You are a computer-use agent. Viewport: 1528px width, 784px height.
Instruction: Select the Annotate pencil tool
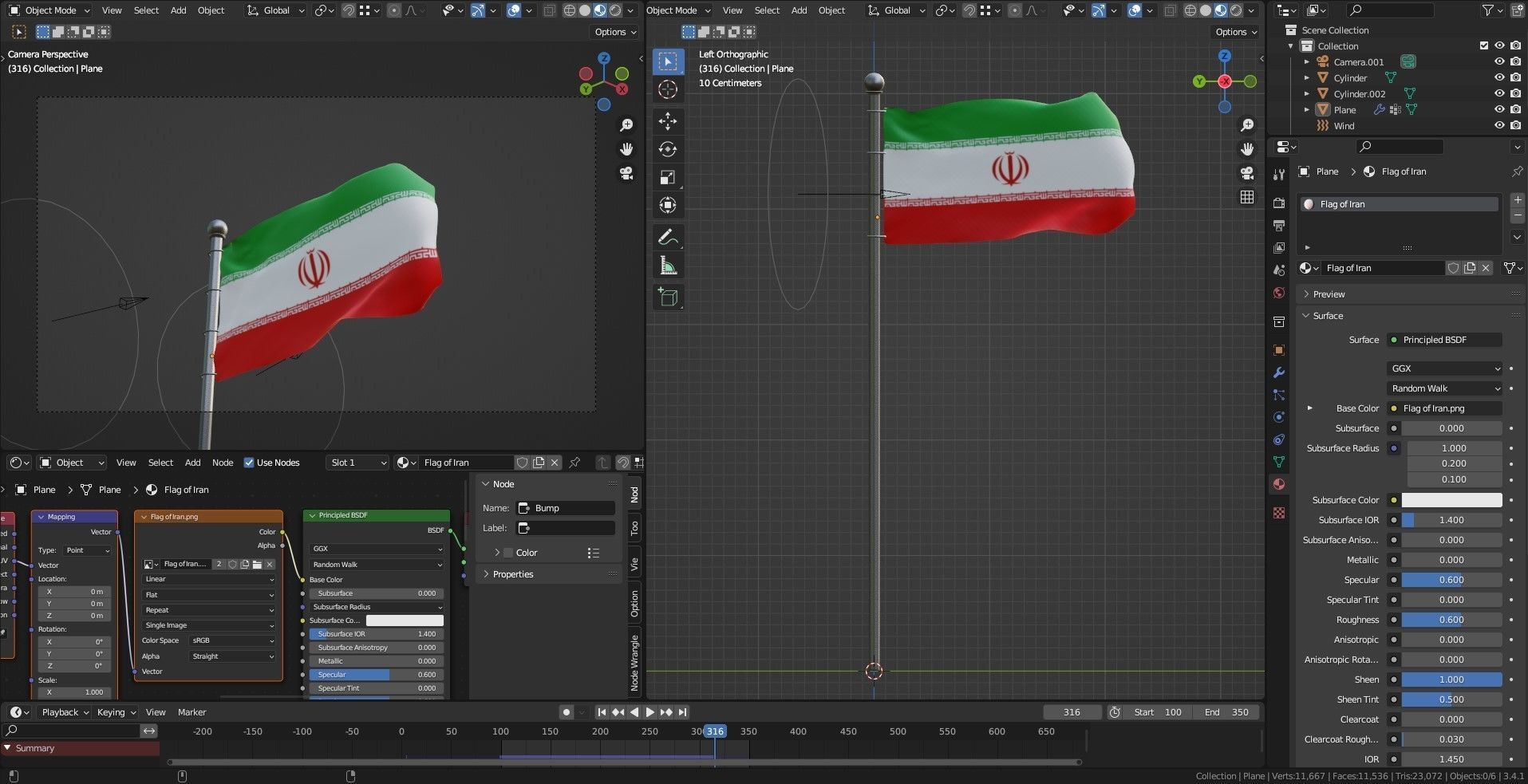[668, 237]
